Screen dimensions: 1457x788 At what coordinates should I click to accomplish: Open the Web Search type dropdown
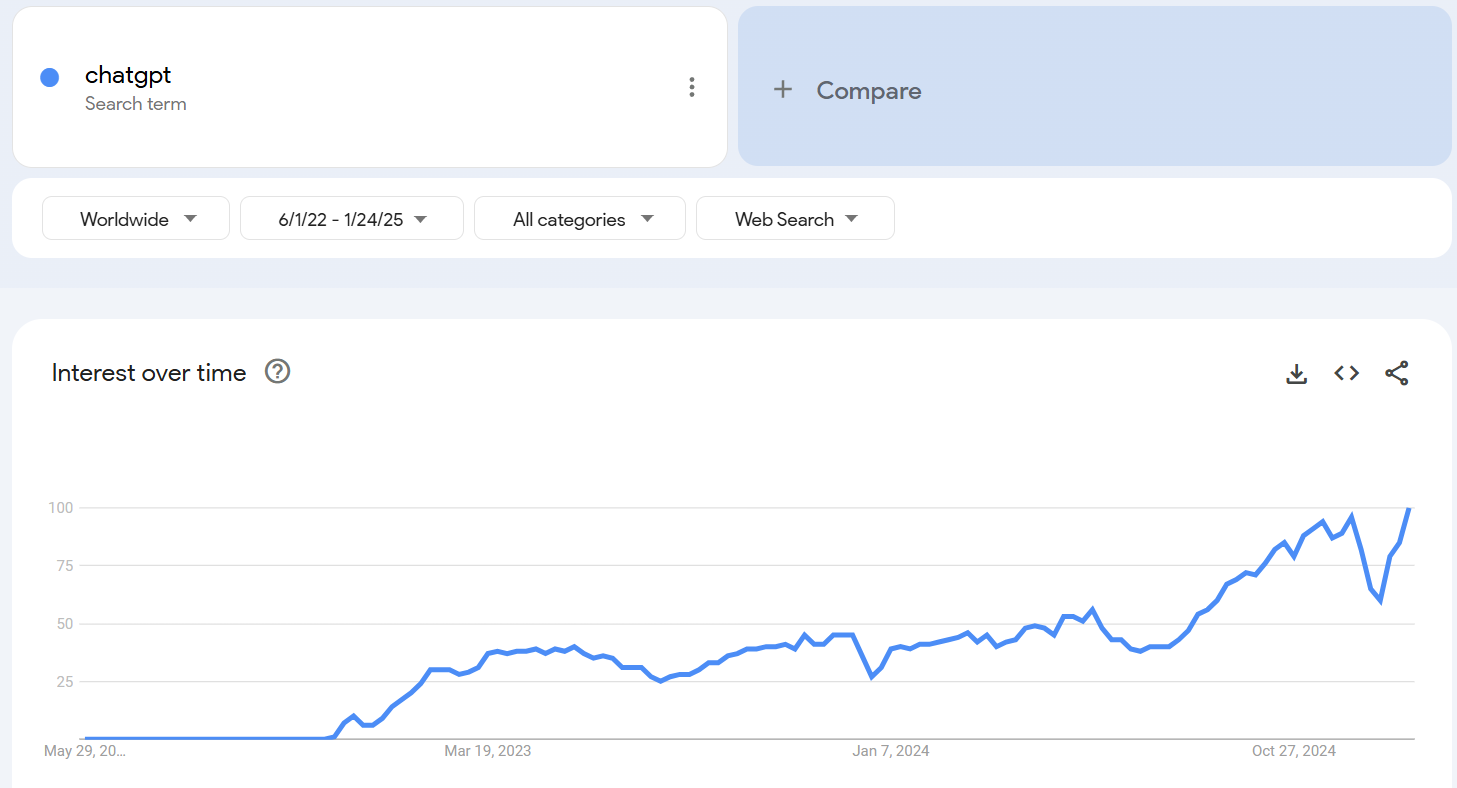coord(795,218)
